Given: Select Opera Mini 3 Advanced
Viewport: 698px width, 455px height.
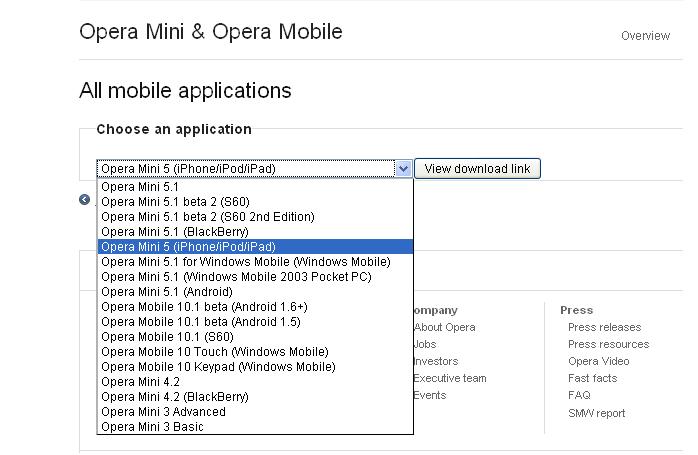Looking at the screenshot, I should pyautogui.click(x=163, y=412).
